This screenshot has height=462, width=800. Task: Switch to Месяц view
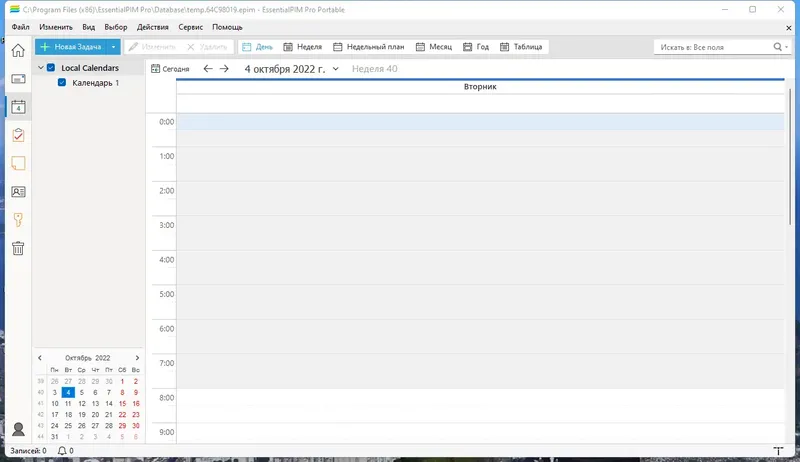coord(434,47)
